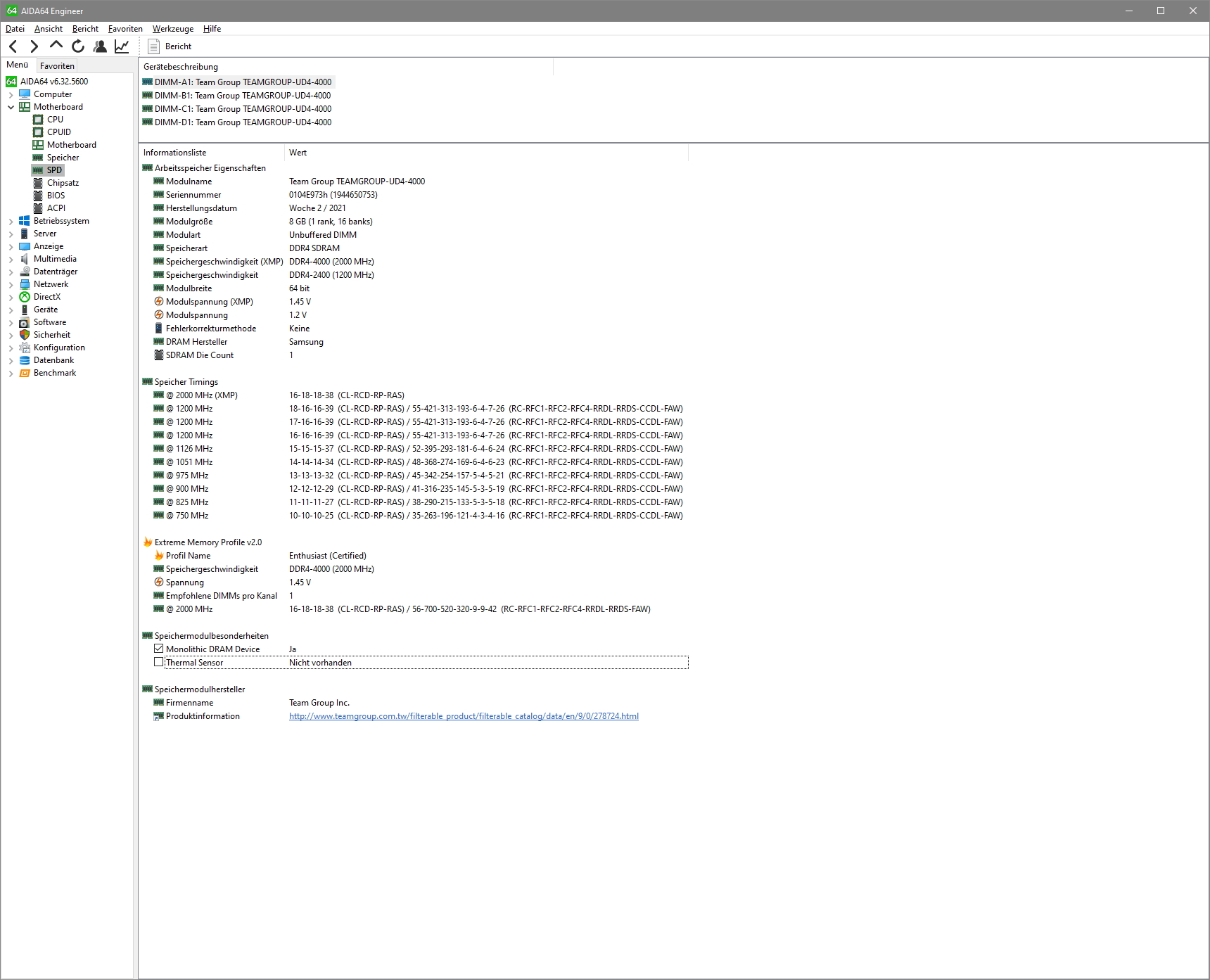The image size is (1210, 980).
Task: Open the chart/graph icon in the toolbar
Action: pos(121,46)
